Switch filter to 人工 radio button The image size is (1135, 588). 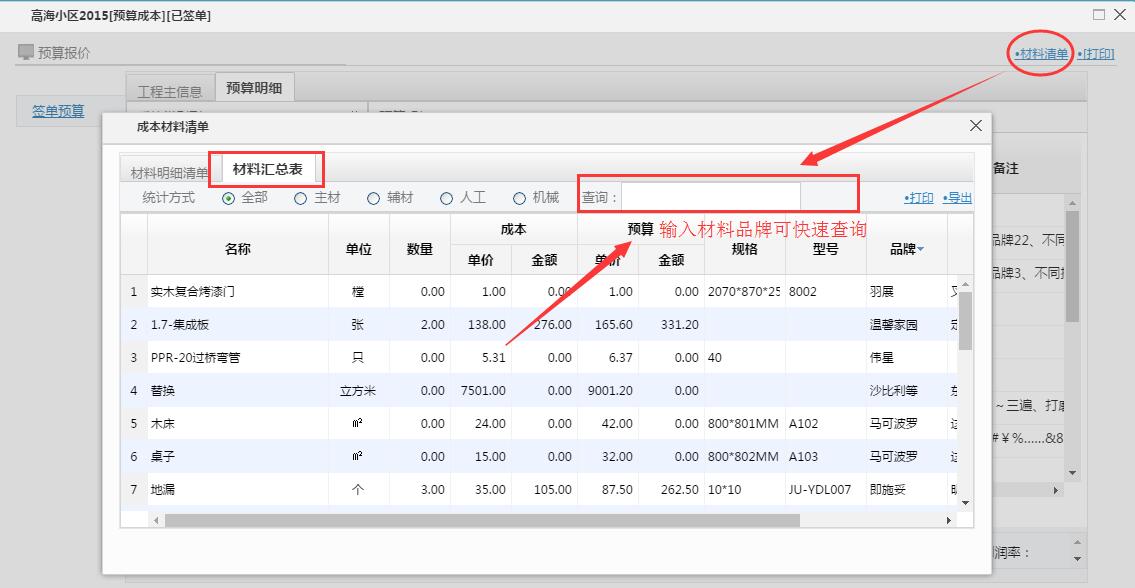tap(446, 198)
